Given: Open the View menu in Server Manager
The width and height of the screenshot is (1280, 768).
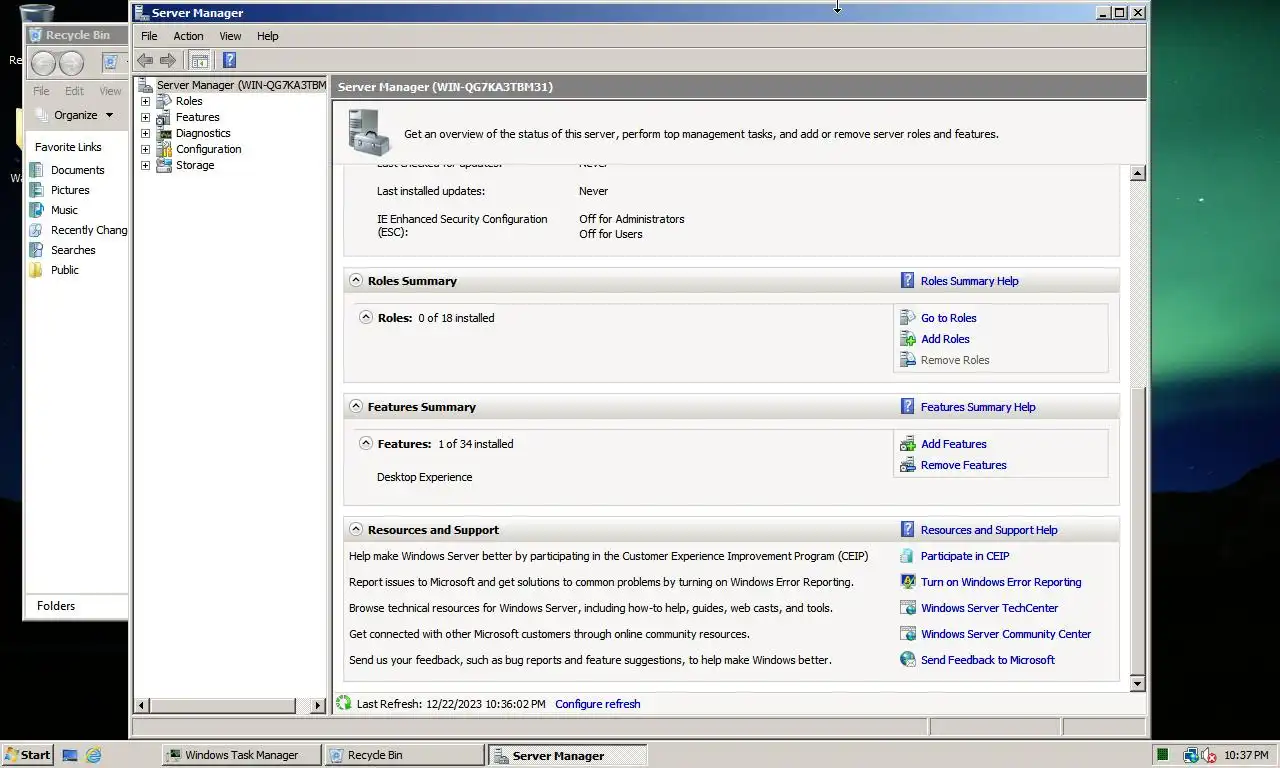Looking at the screenshot, I should [230, 36].
